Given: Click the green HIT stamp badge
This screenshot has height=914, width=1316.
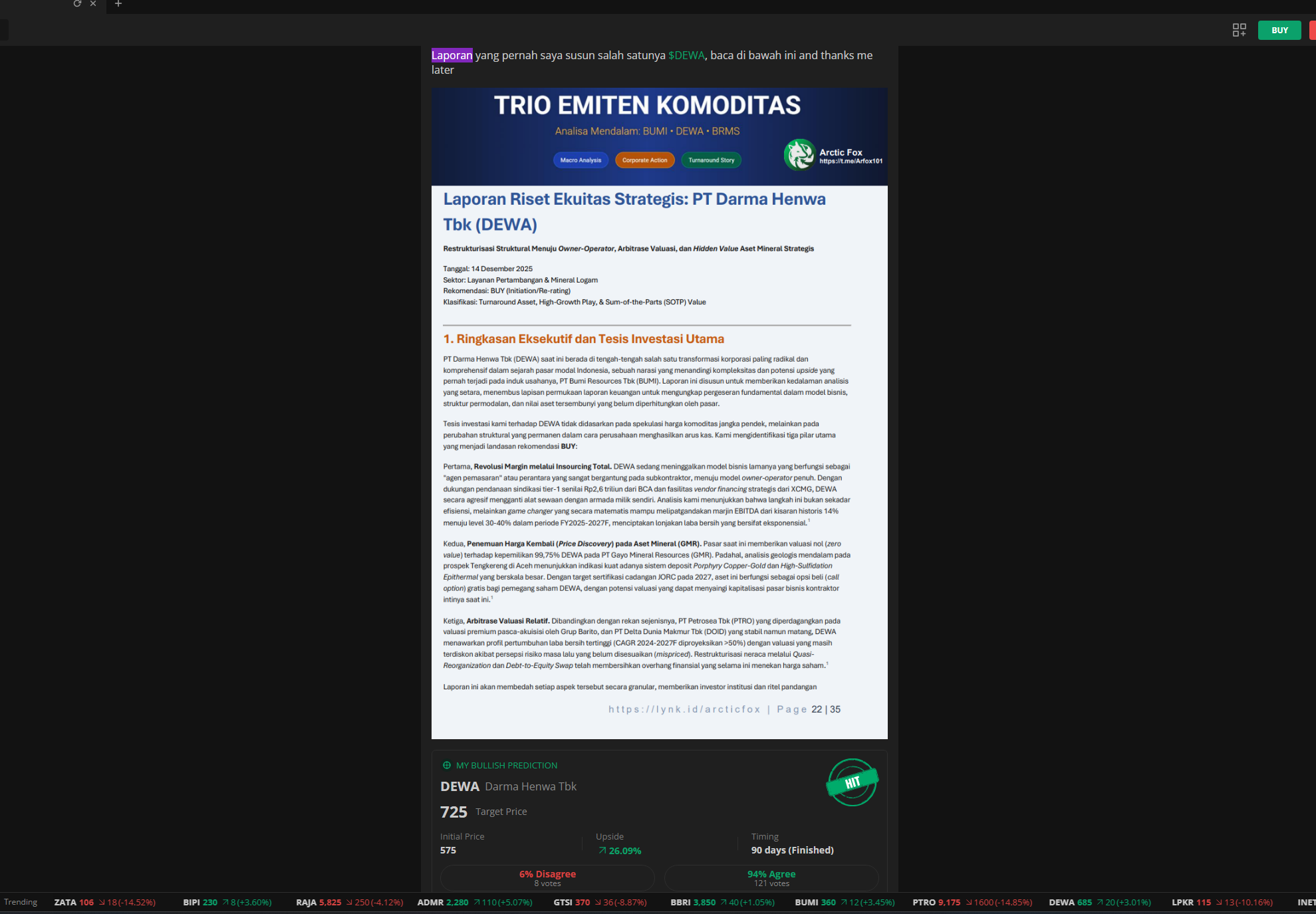Looking at the screenshot, I should 852,782.
